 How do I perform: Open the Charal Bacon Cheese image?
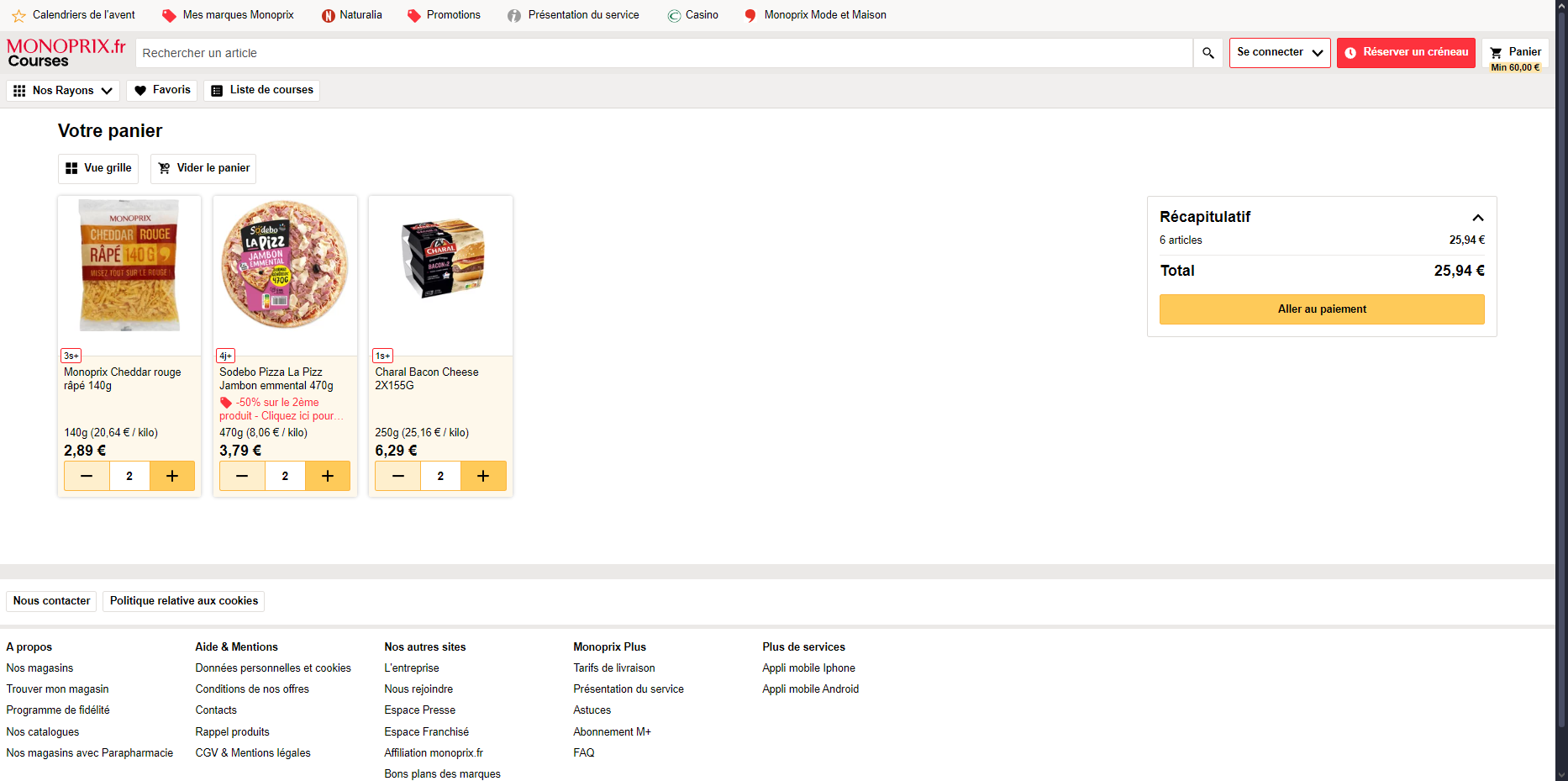pos(441,258)
